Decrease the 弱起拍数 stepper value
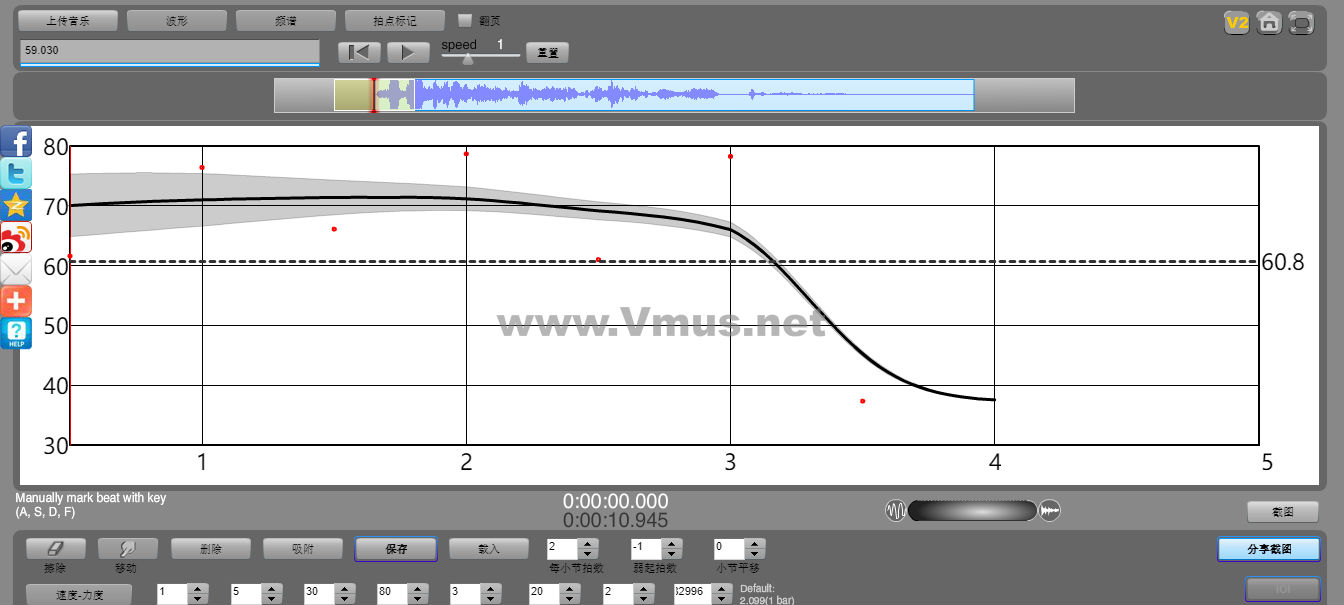 click(671, 554)
